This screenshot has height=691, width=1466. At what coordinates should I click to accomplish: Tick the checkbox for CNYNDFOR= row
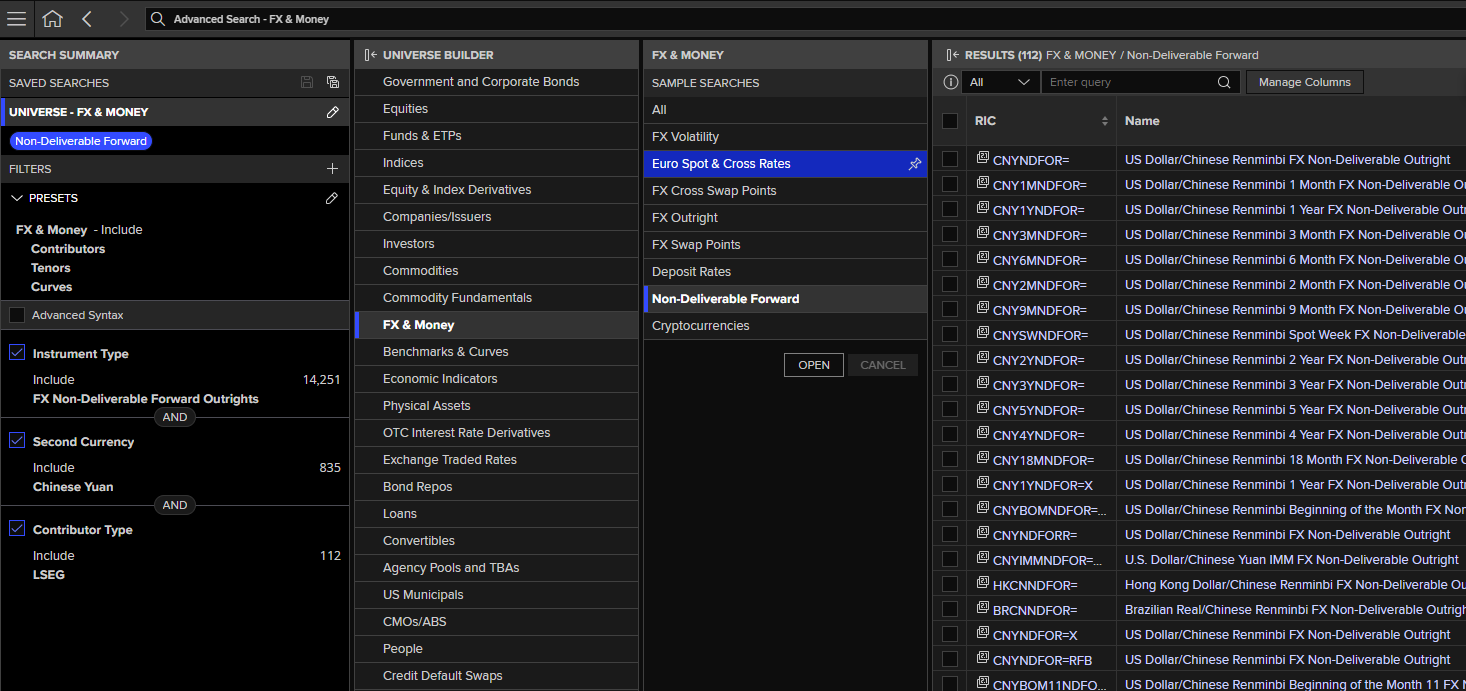pyautogui.click(x=950, y=159)
